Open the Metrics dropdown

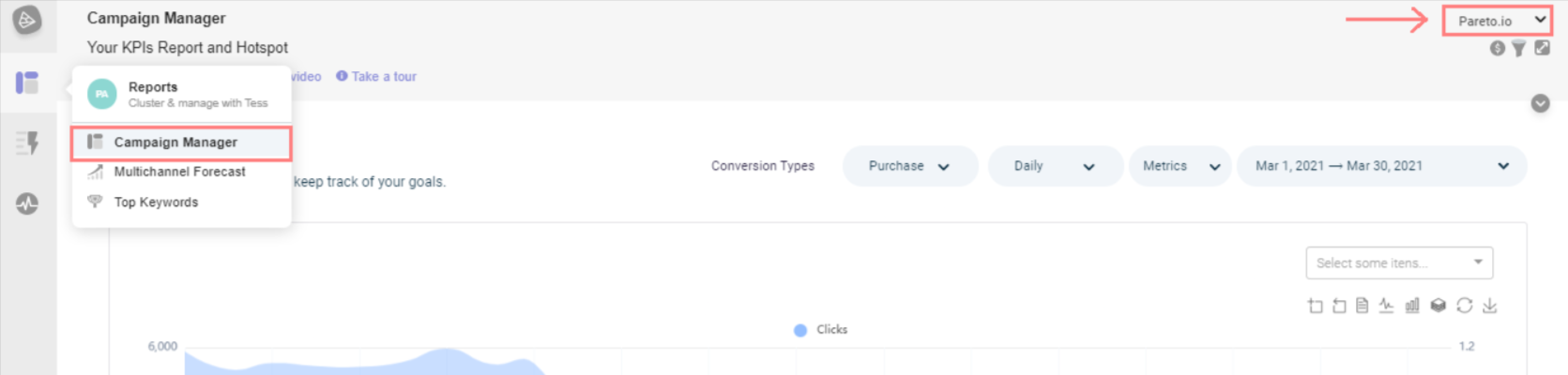[x=1180, y=166]
